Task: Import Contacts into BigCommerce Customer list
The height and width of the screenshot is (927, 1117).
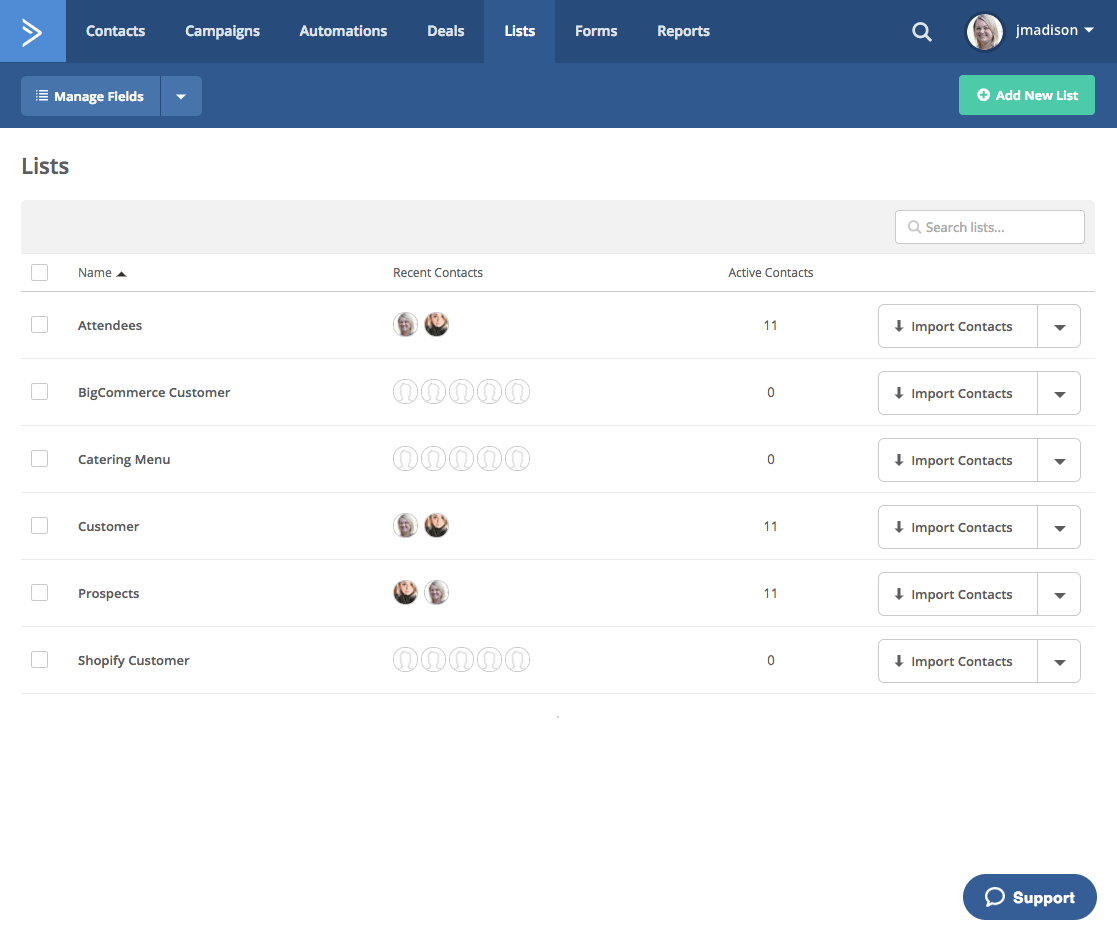Action: tap(957, 393)
